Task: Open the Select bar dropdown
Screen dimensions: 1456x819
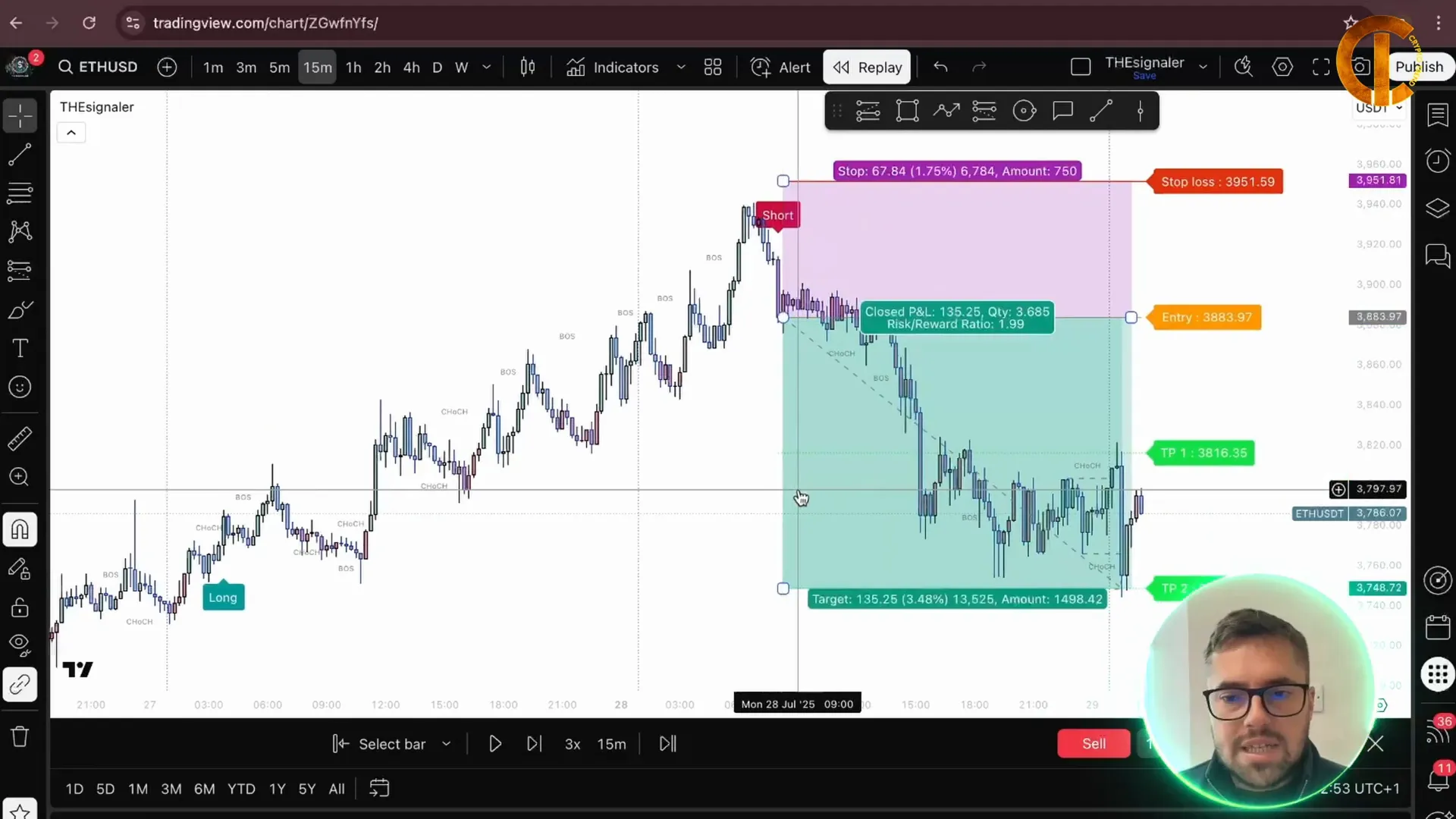Action: tap(392, 744)
